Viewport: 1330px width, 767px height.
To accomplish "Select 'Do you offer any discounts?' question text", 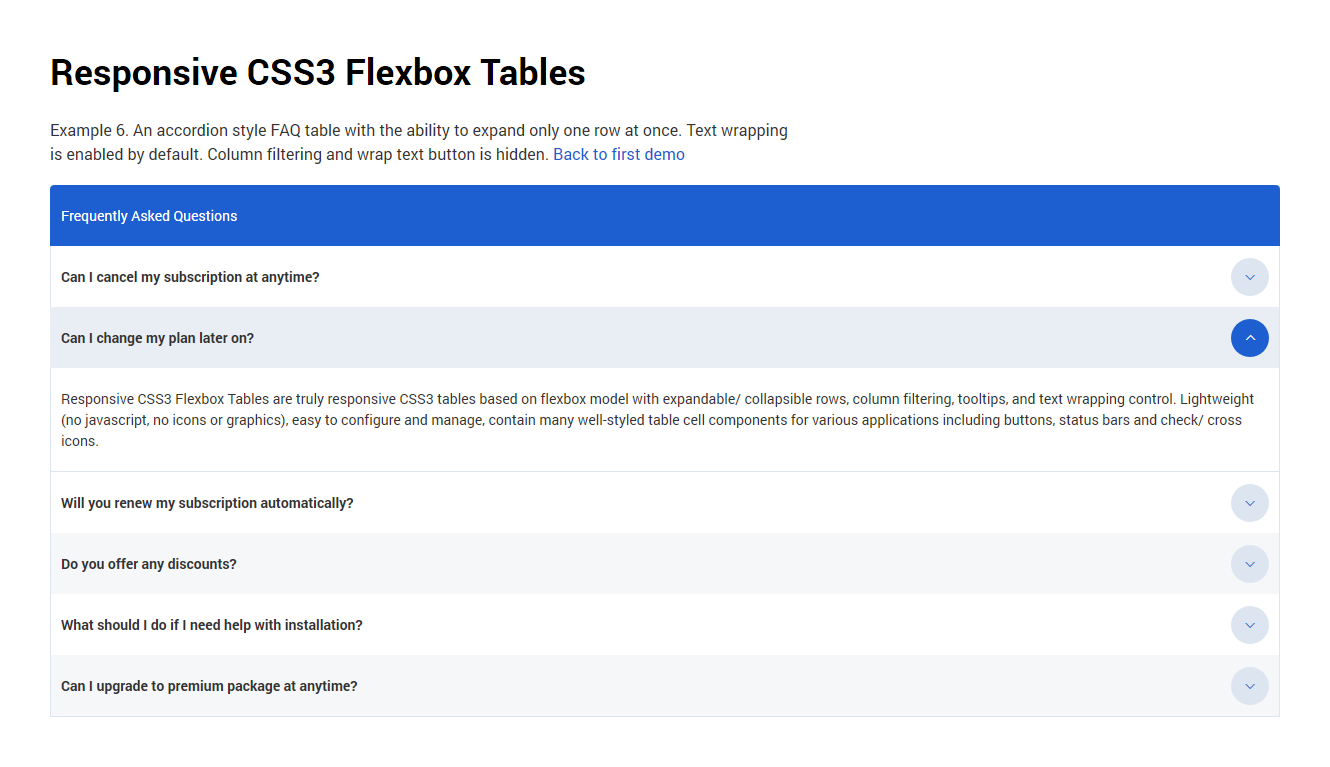I will tap(149, 564).
